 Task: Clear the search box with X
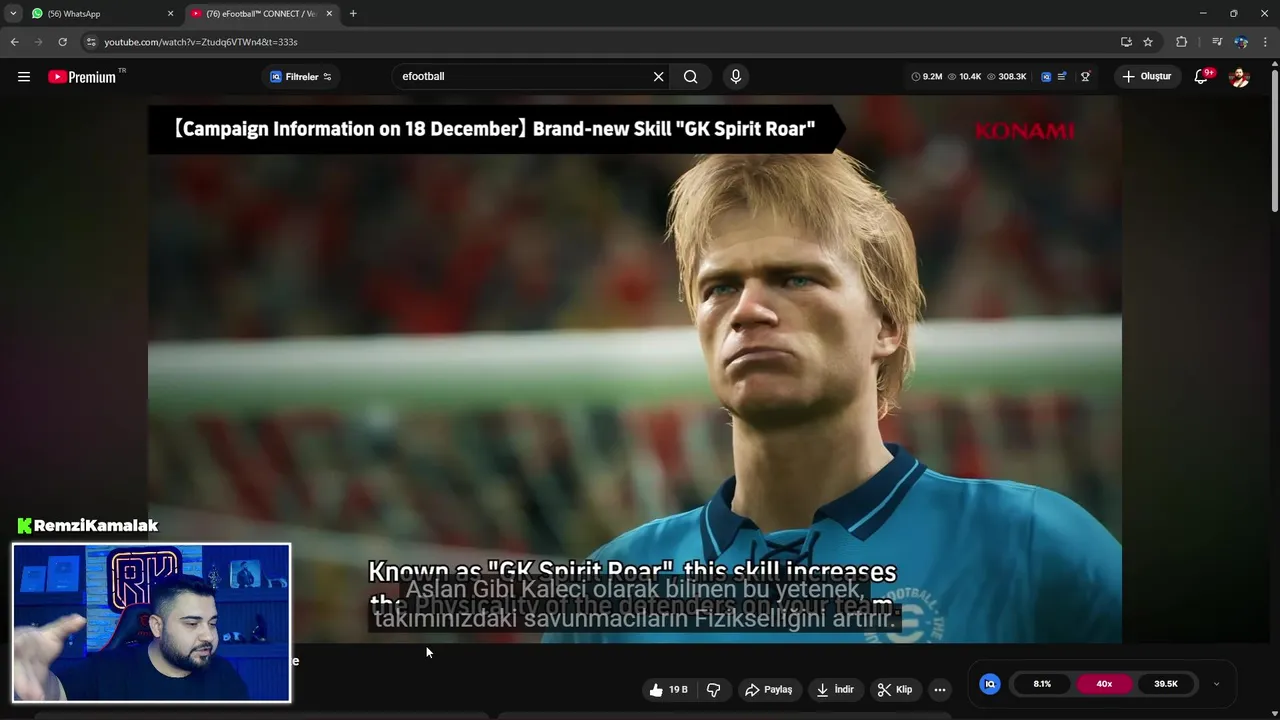[658, 77]
